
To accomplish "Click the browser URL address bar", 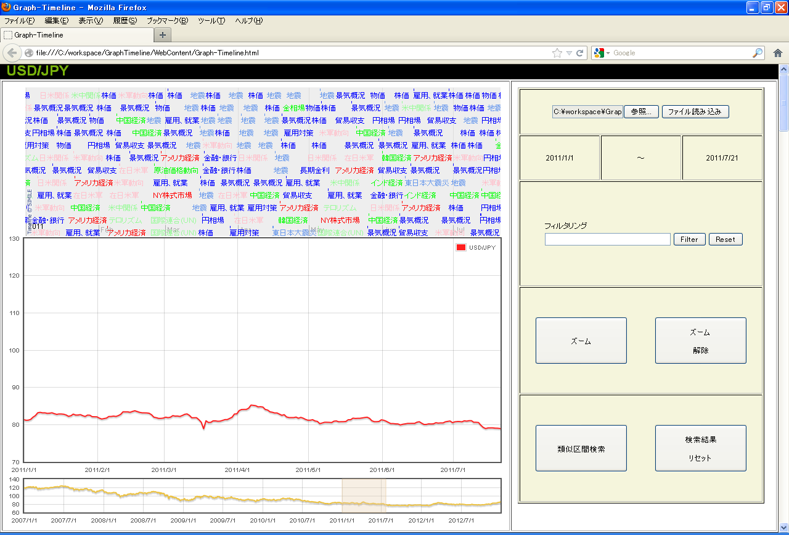I will click(292, 53).
